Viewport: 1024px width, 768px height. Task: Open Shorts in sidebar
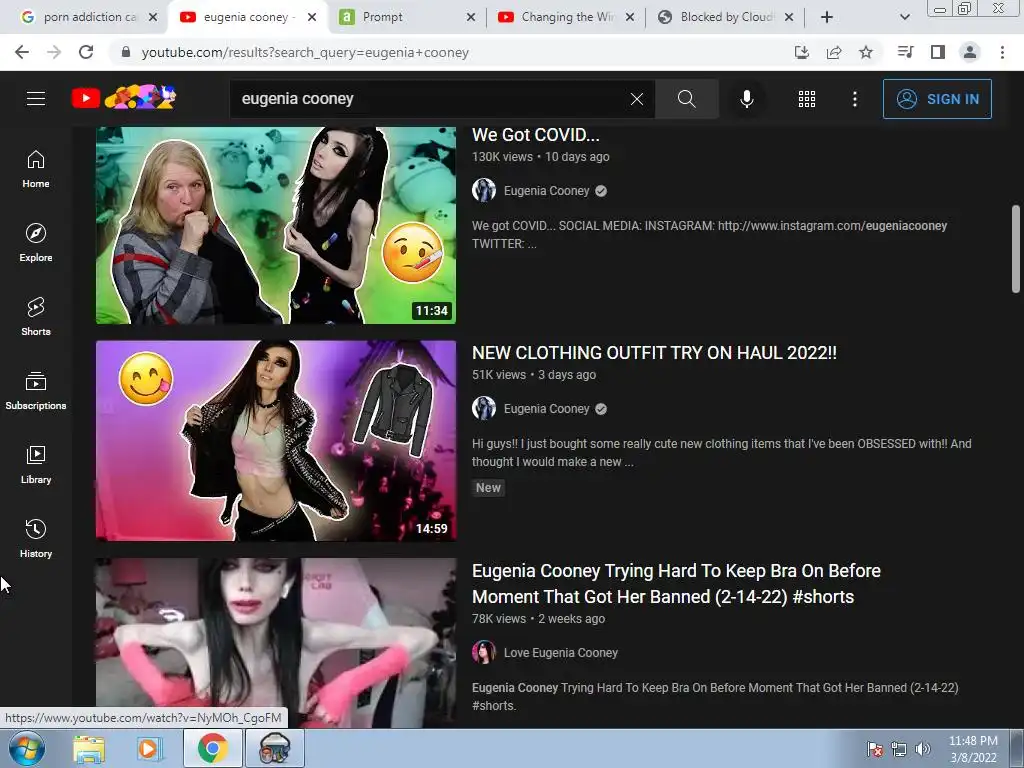point(36,317)
